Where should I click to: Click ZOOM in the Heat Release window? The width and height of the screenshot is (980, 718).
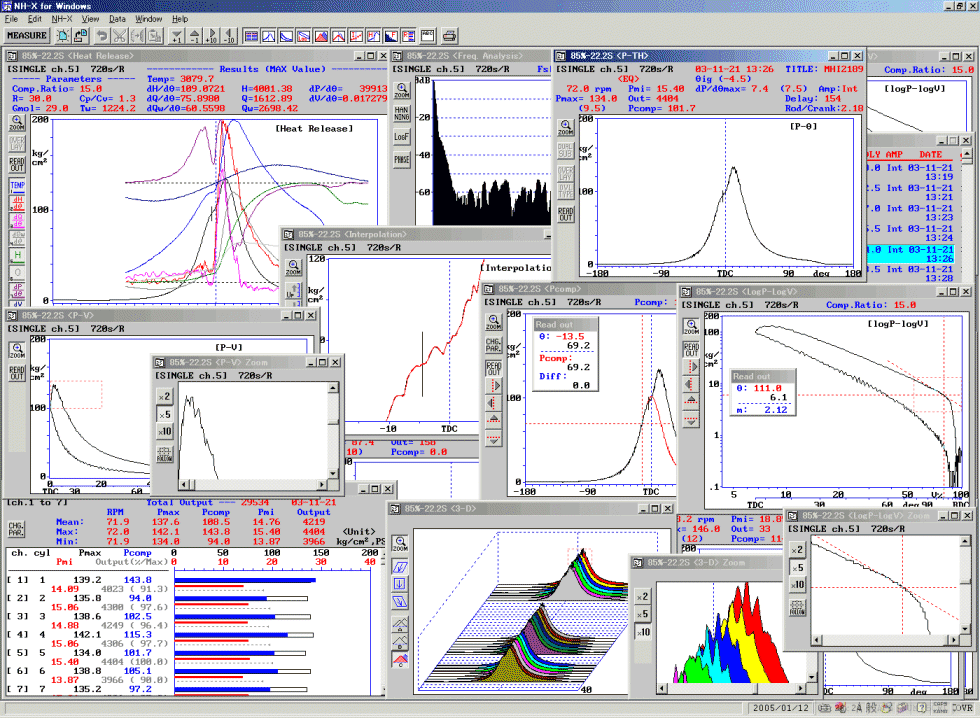(x=17, y=122)
